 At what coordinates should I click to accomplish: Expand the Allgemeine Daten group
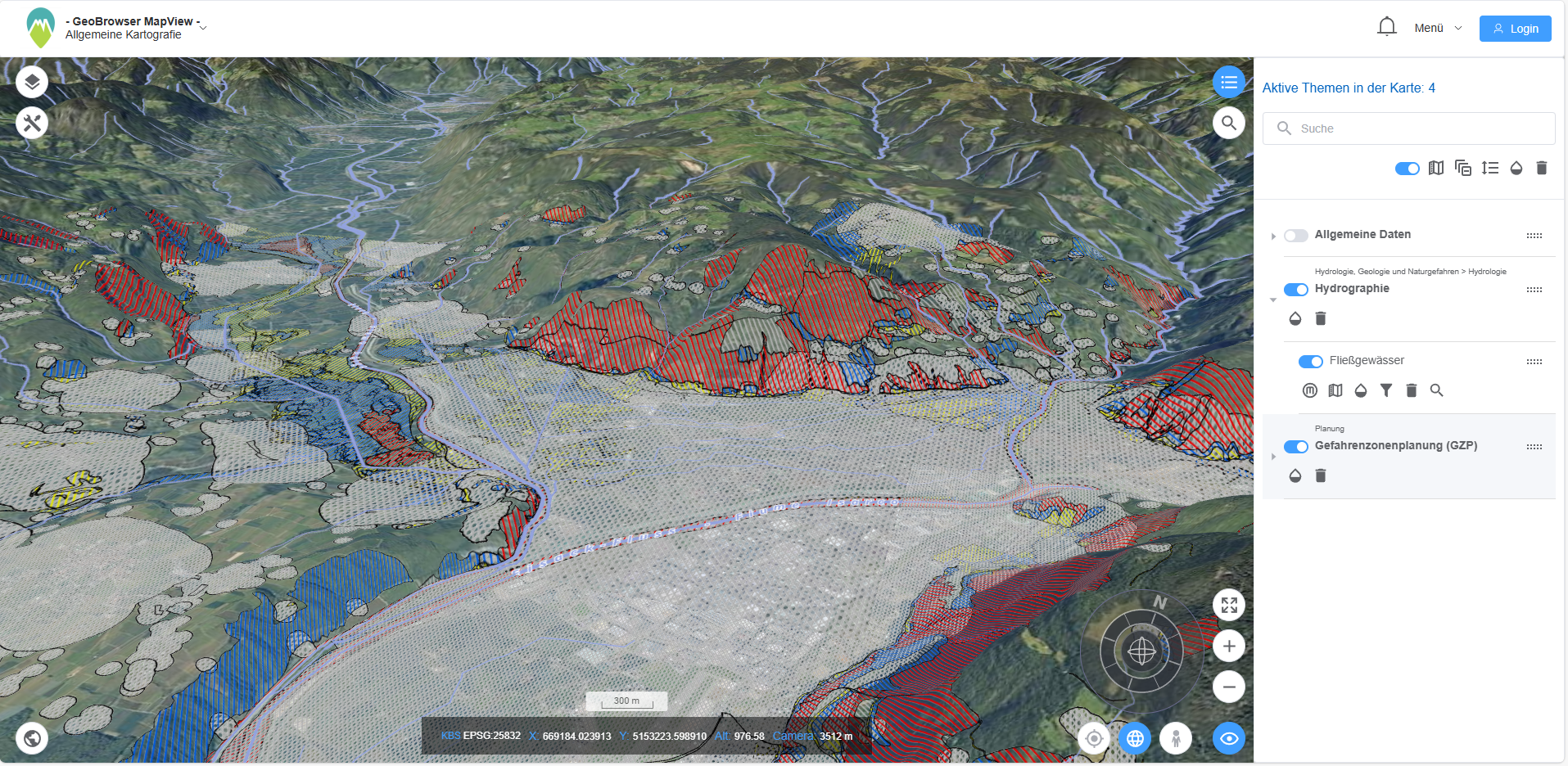point(1273,237)
